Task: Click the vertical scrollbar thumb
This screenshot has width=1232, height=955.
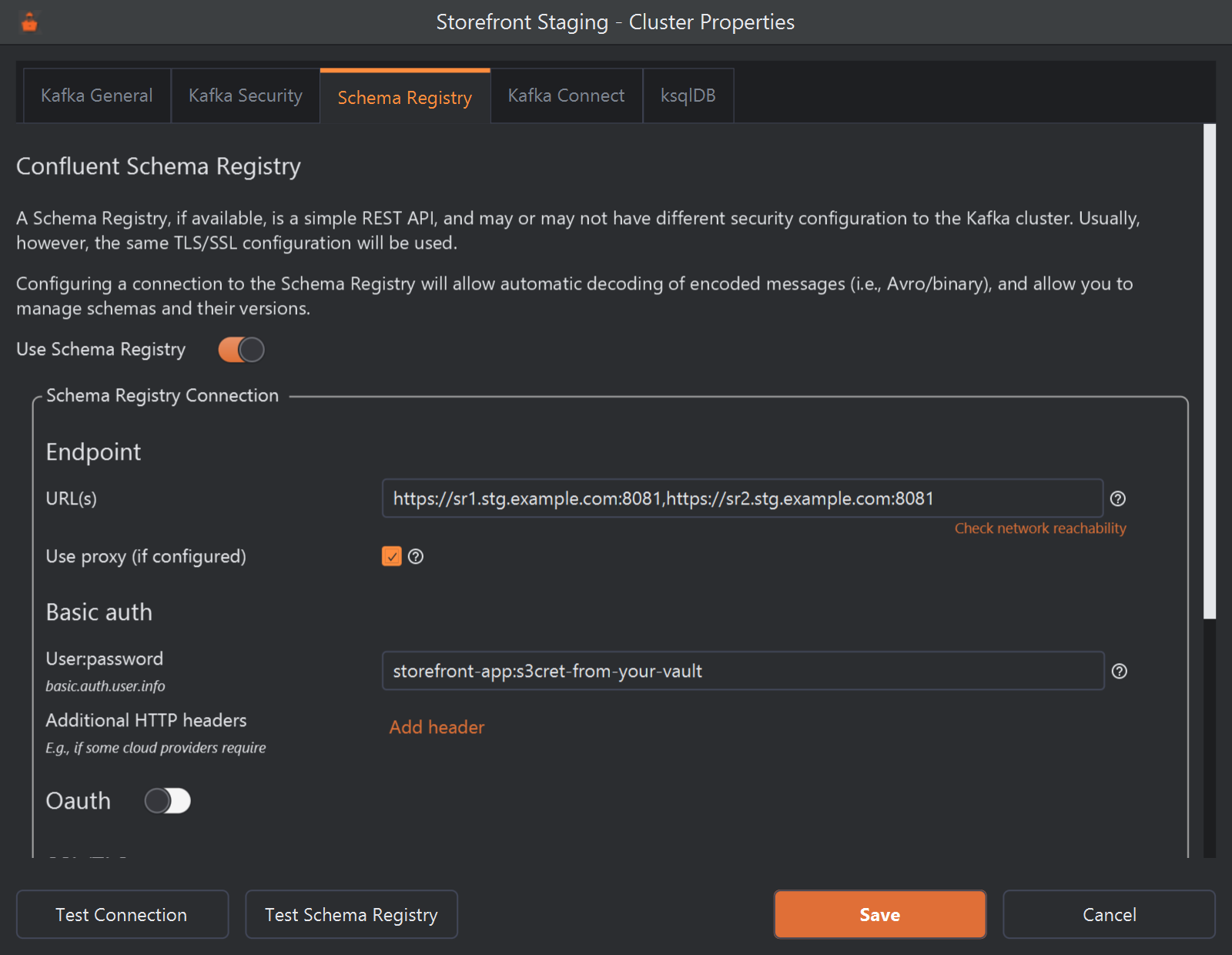Action: click(x=1210, y=371)
